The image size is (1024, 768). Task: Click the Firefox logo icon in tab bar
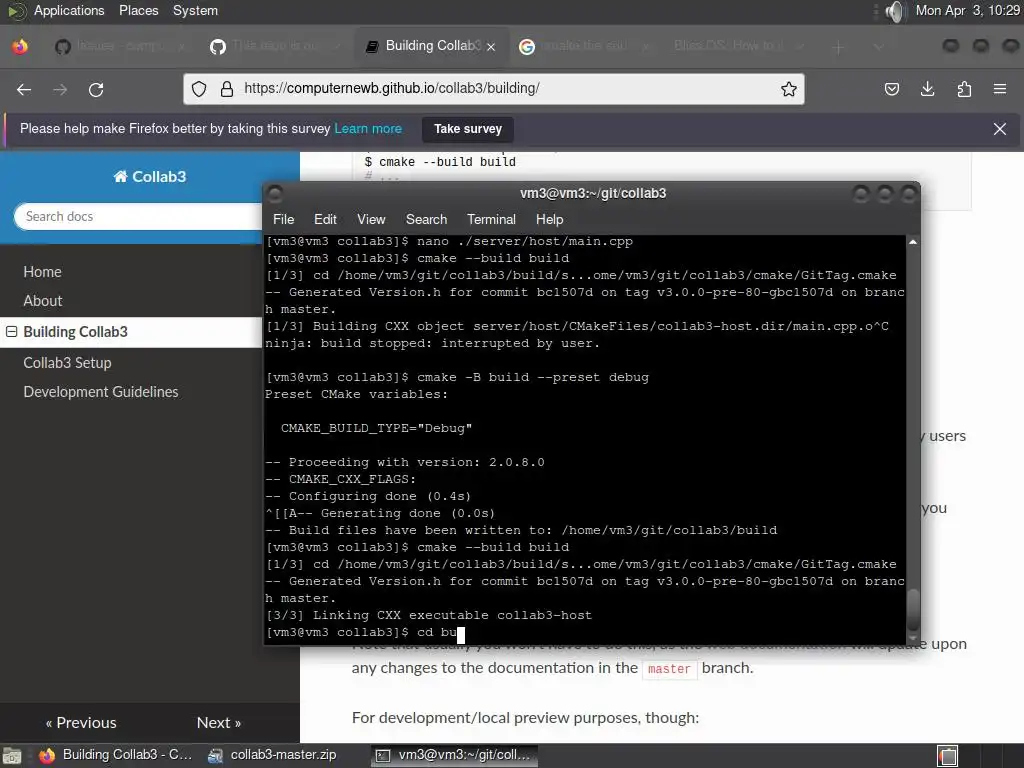[20, 46]
